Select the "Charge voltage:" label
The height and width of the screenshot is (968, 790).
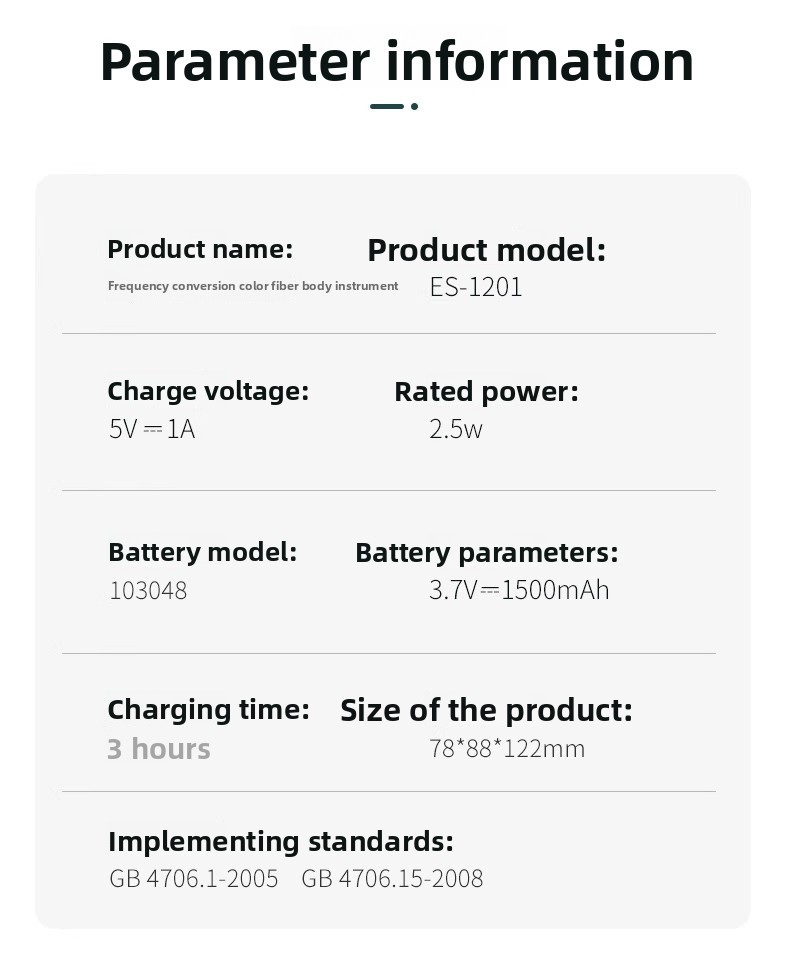point(208,391)
